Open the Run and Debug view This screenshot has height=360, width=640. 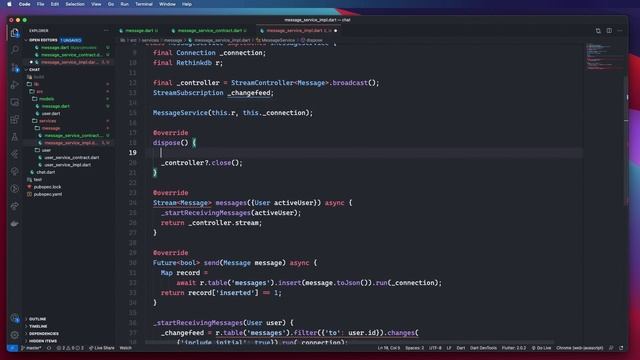click(15, 85)
